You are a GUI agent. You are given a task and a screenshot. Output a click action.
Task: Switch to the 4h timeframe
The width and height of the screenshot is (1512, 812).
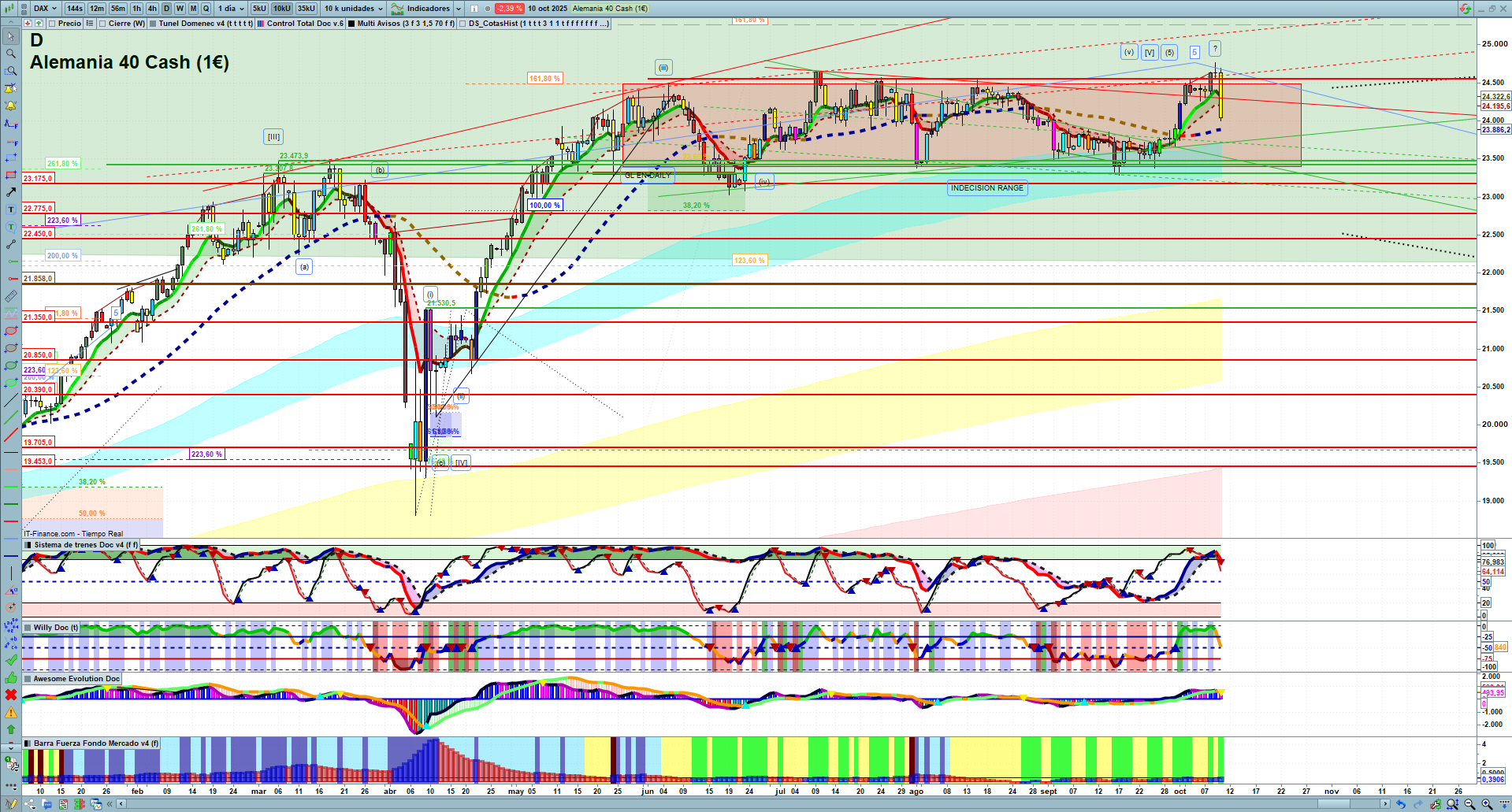152,9
